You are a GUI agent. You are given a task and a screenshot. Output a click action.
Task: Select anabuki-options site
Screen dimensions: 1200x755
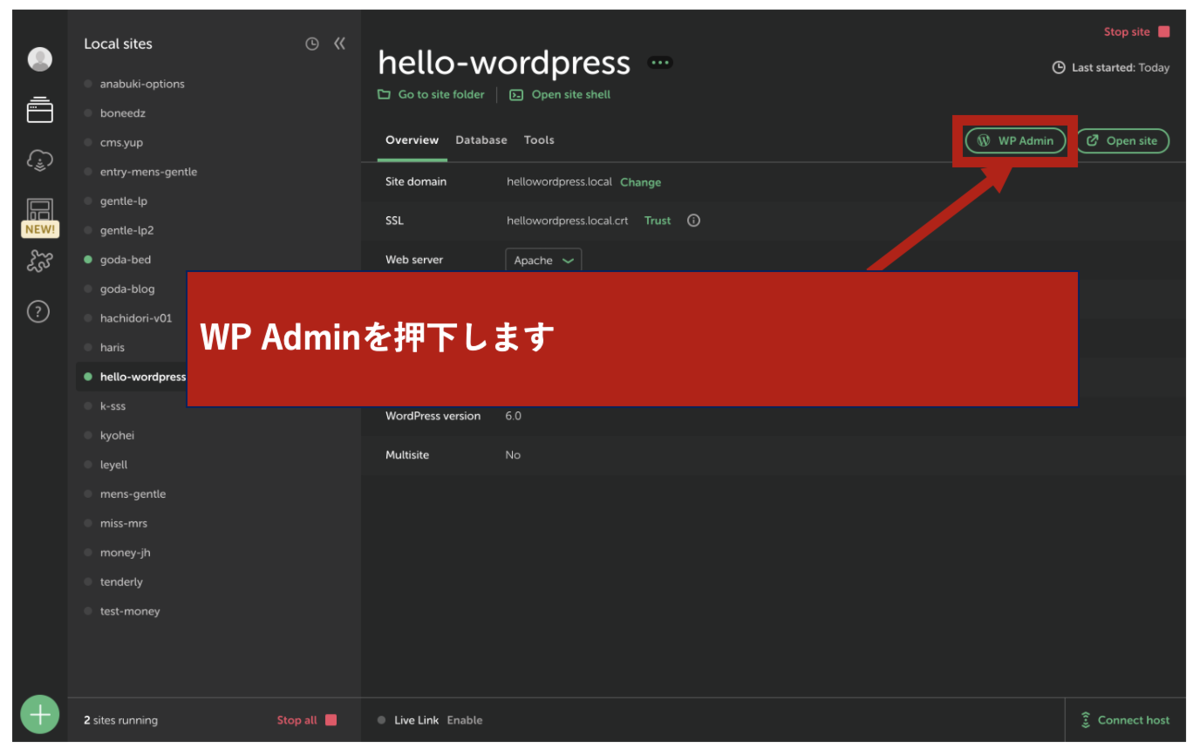pos(142,84)
